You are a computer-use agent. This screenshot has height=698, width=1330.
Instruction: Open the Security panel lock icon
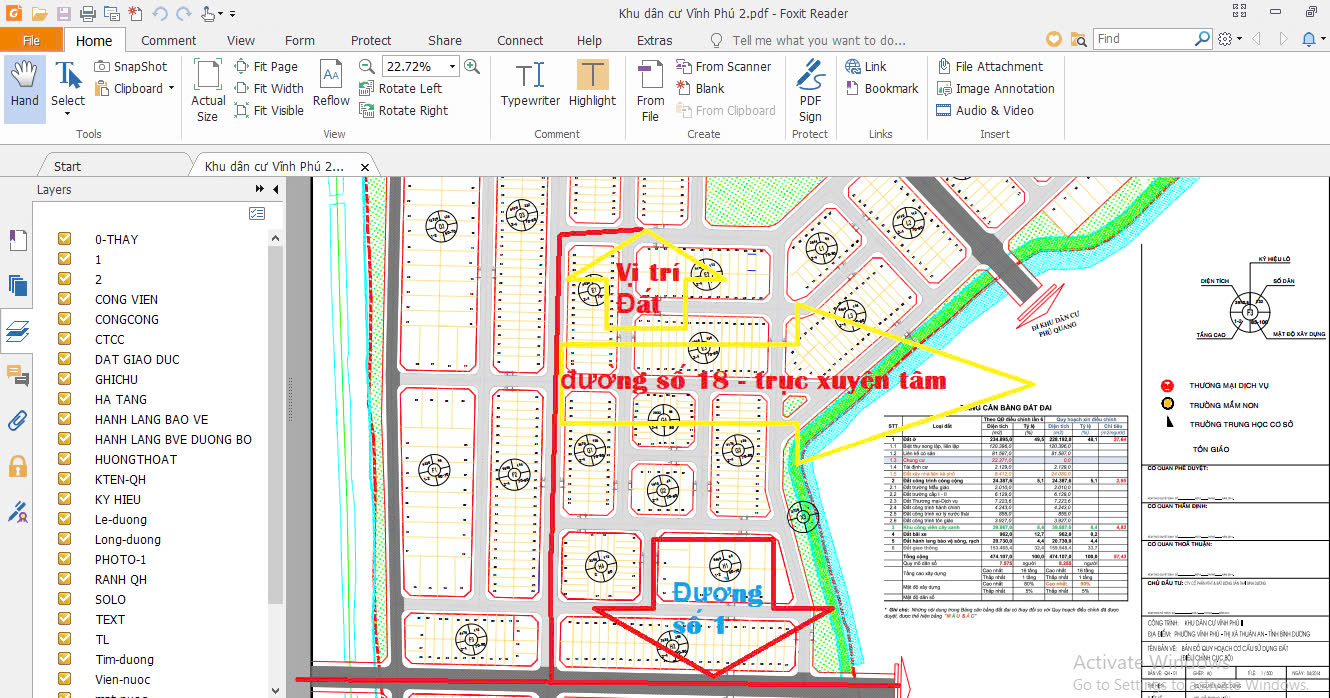(x=17, y=466)
